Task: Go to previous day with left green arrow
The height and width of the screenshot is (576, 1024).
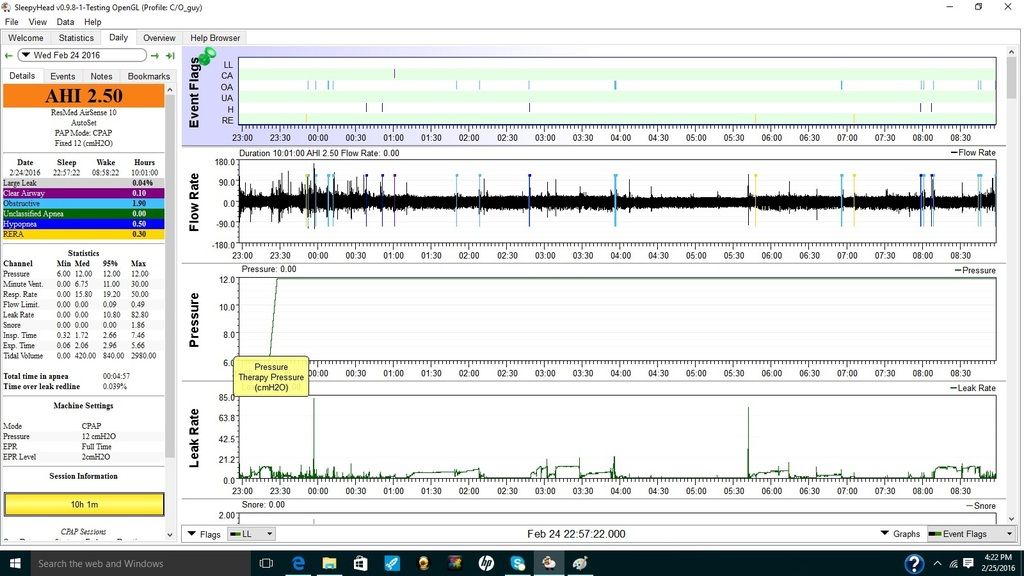Action: (8, 56)
